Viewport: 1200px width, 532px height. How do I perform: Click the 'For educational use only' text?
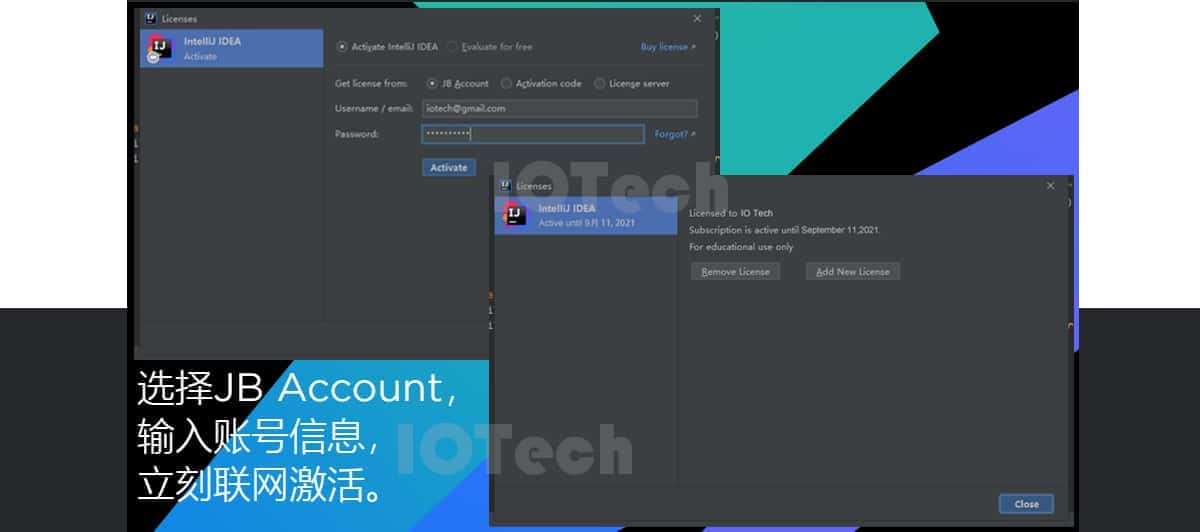point(741,247)
